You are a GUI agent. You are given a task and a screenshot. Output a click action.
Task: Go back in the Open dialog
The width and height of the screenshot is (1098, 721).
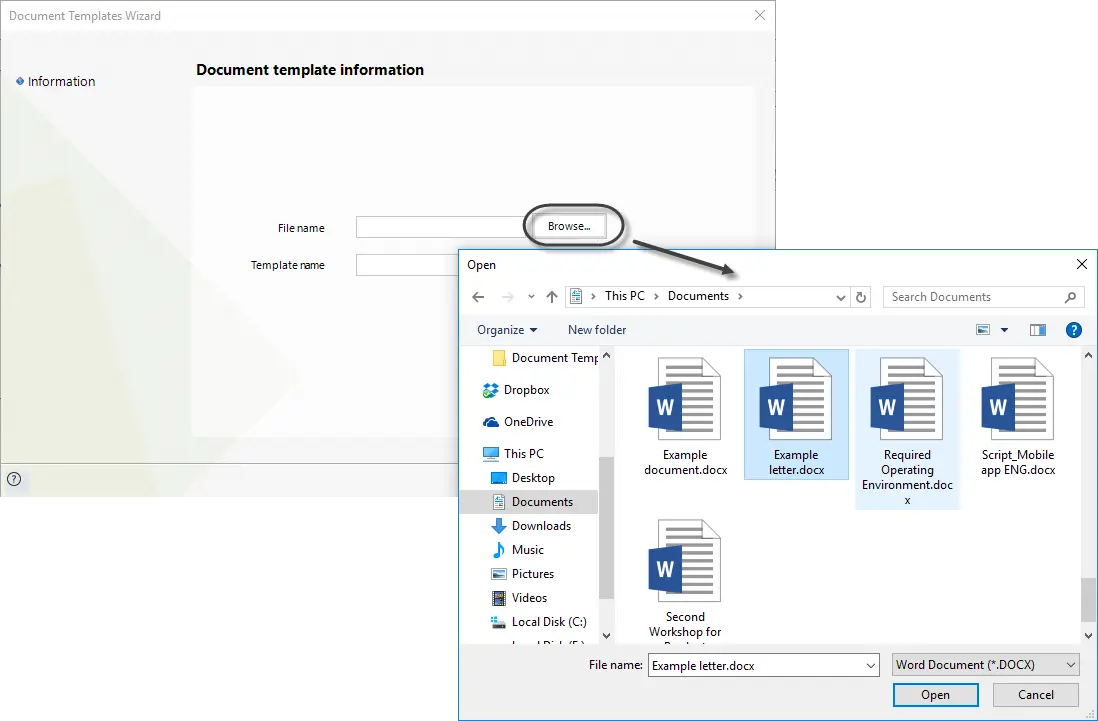point(478,297)
